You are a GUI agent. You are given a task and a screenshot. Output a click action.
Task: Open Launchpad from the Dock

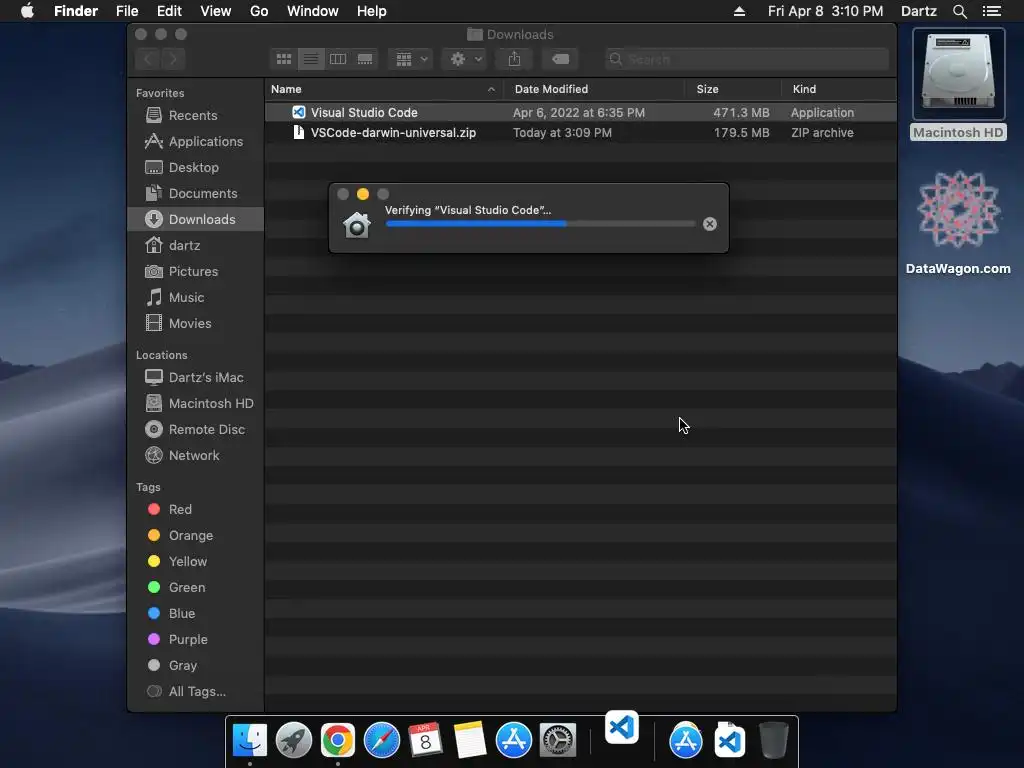294,740
